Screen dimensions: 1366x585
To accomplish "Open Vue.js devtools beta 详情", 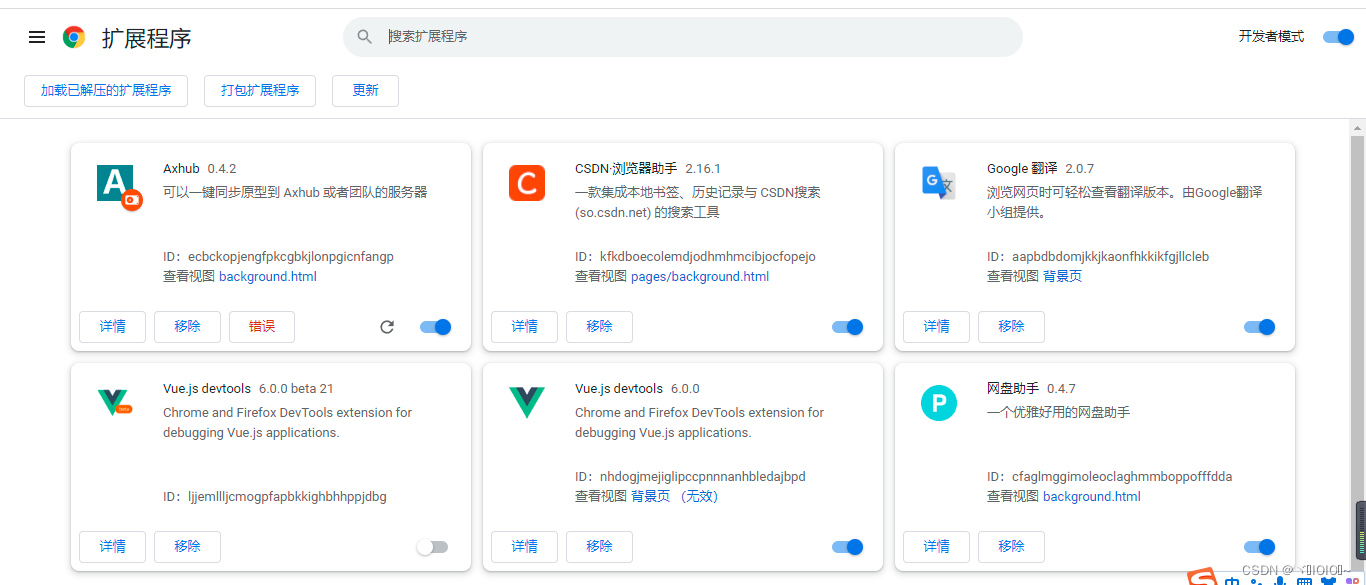I will point(112,547).
